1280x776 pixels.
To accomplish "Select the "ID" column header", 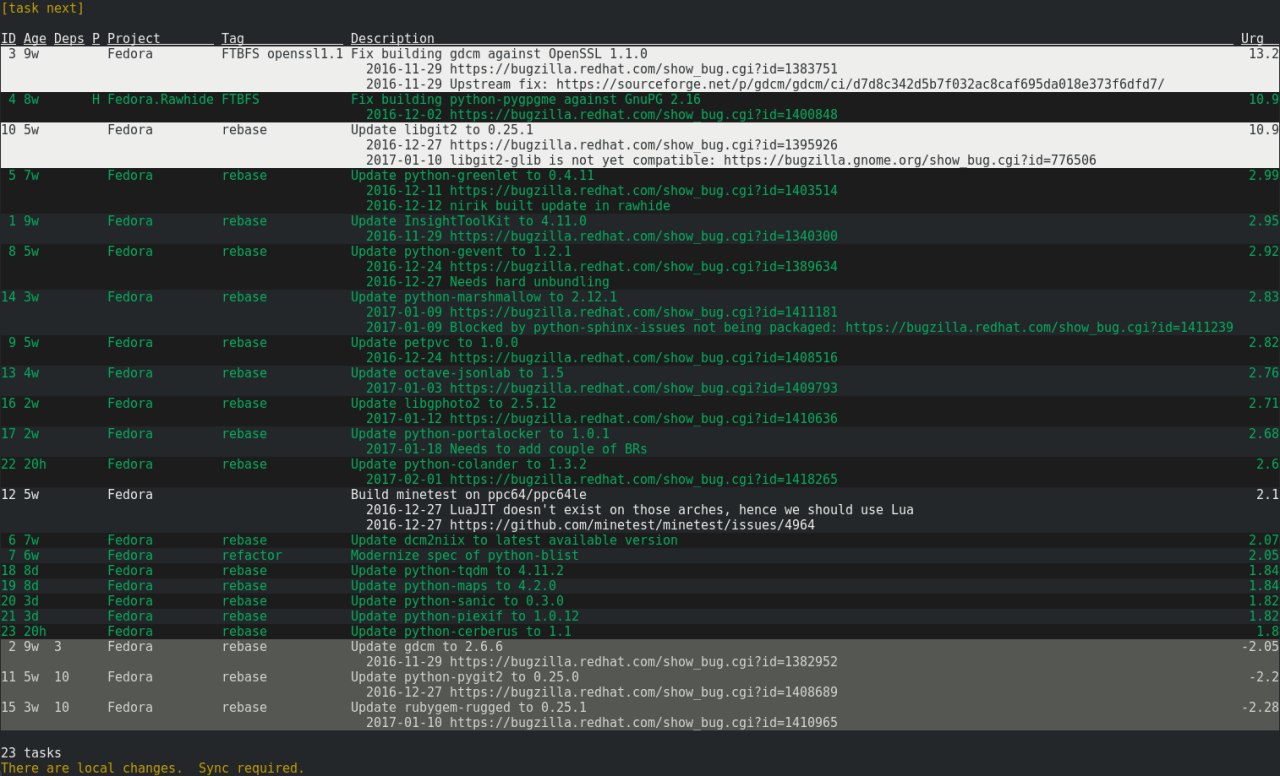I will (x=8, y=38).
